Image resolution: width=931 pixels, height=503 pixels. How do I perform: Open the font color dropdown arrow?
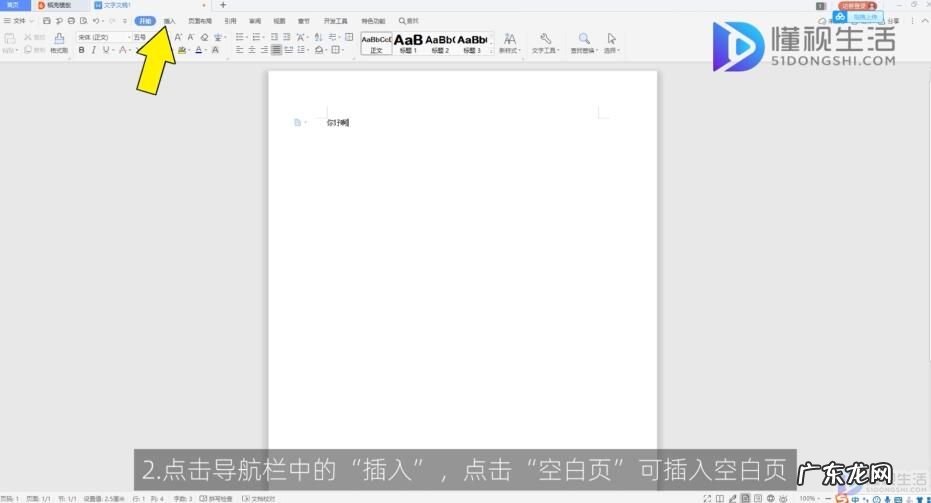[205, 50]
